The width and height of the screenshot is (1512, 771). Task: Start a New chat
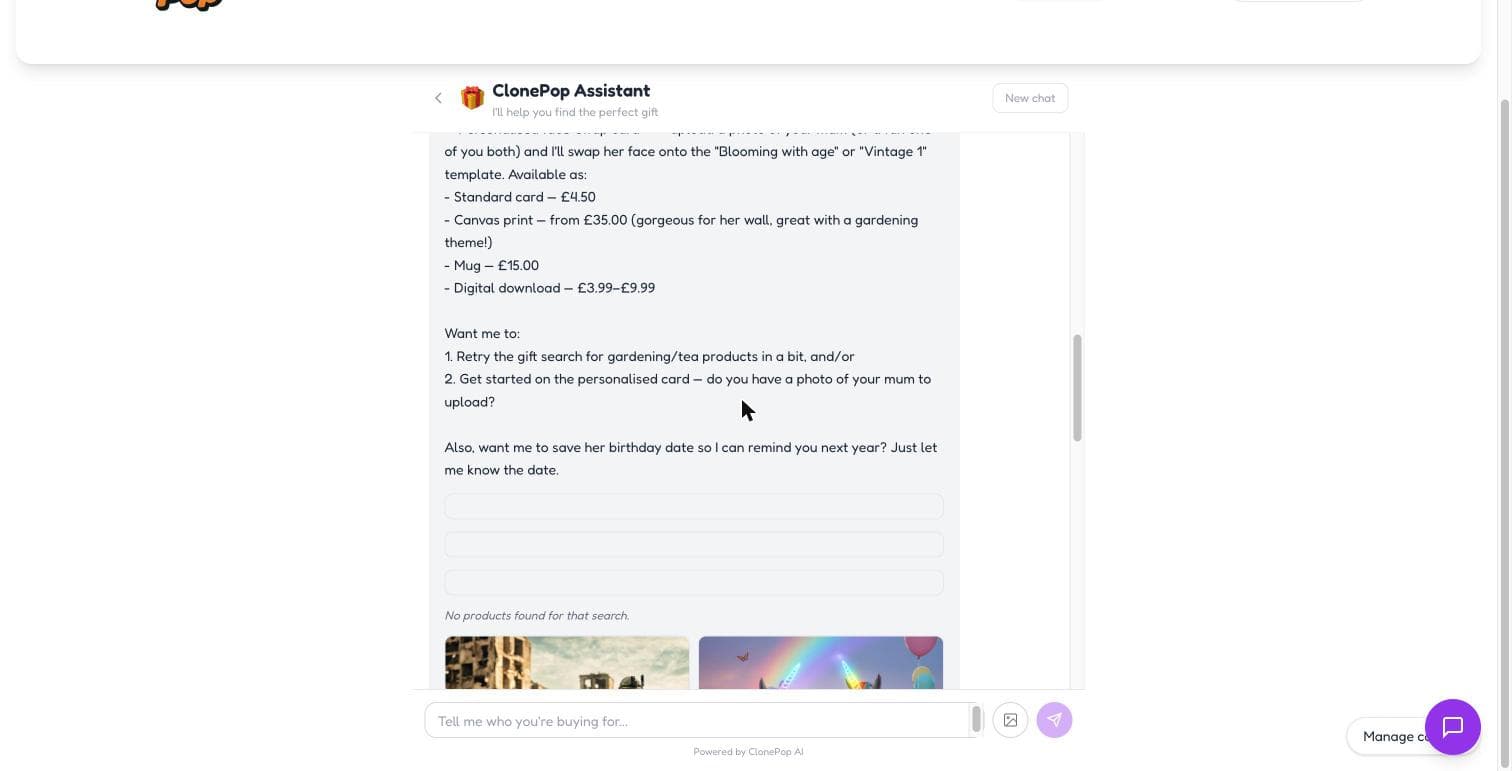pos(1030,98)
